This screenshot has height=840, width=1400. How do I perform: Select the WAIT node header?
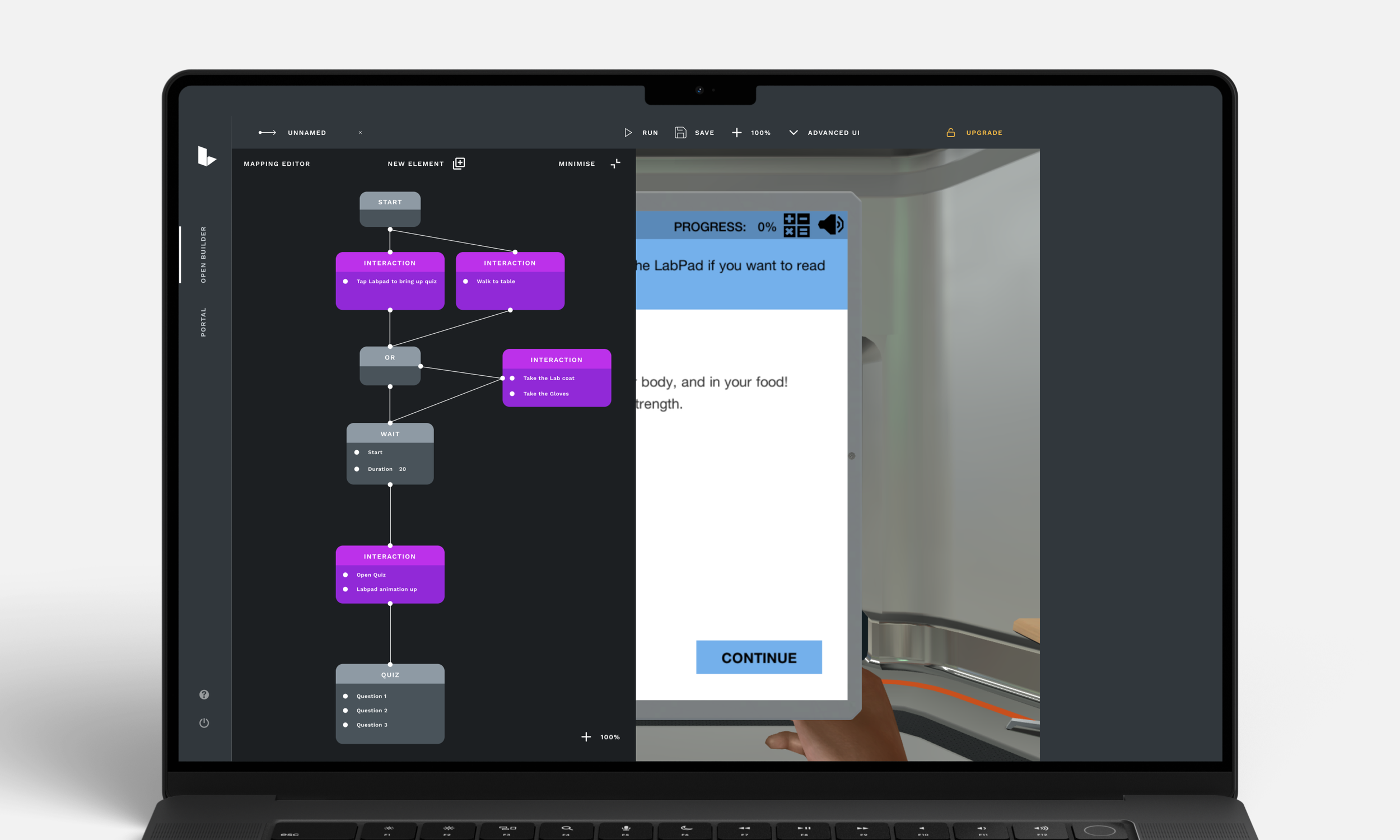[x=390, y=433]
